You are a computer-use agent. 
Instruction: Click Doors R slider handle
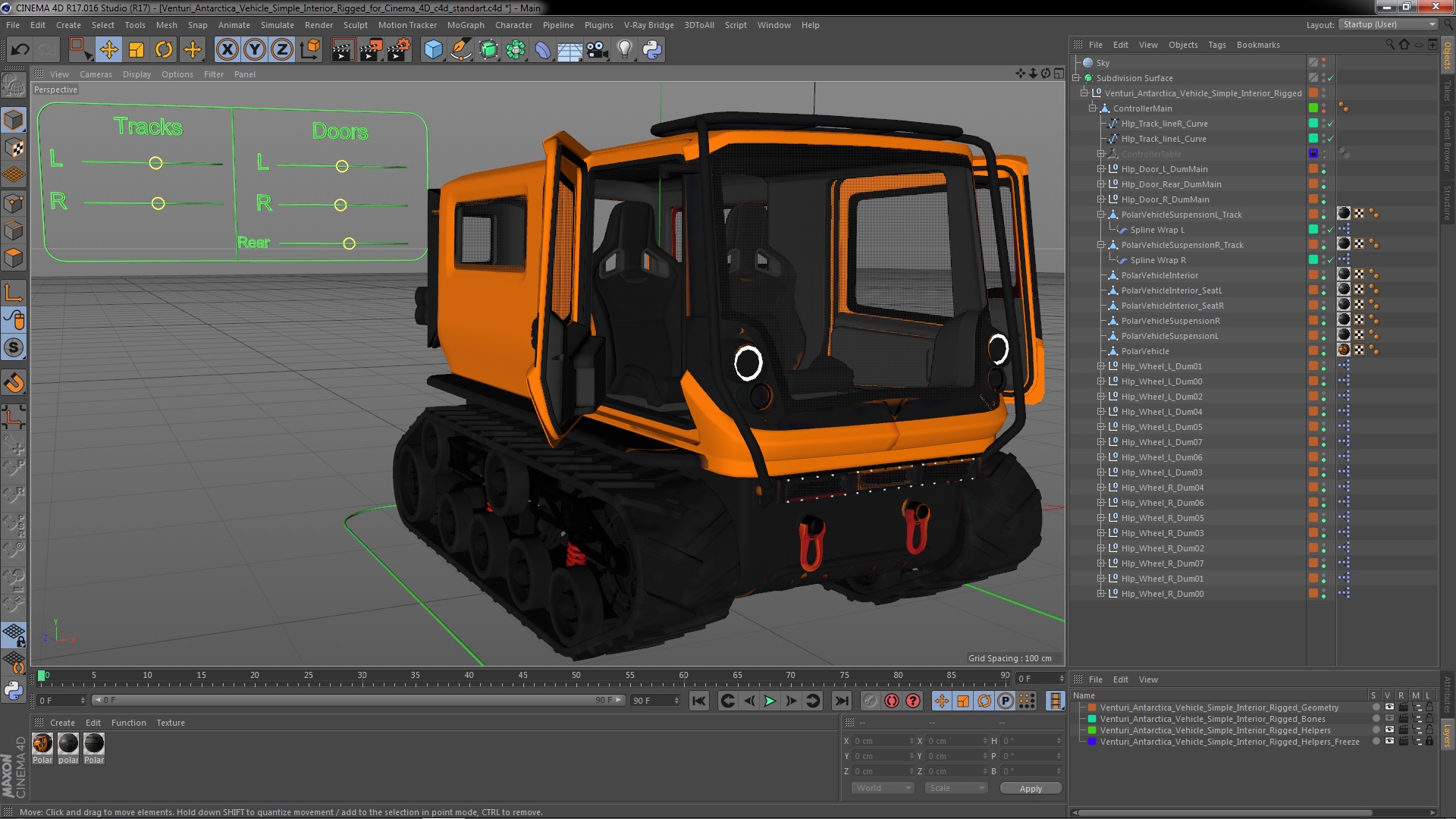pos(340,205)
